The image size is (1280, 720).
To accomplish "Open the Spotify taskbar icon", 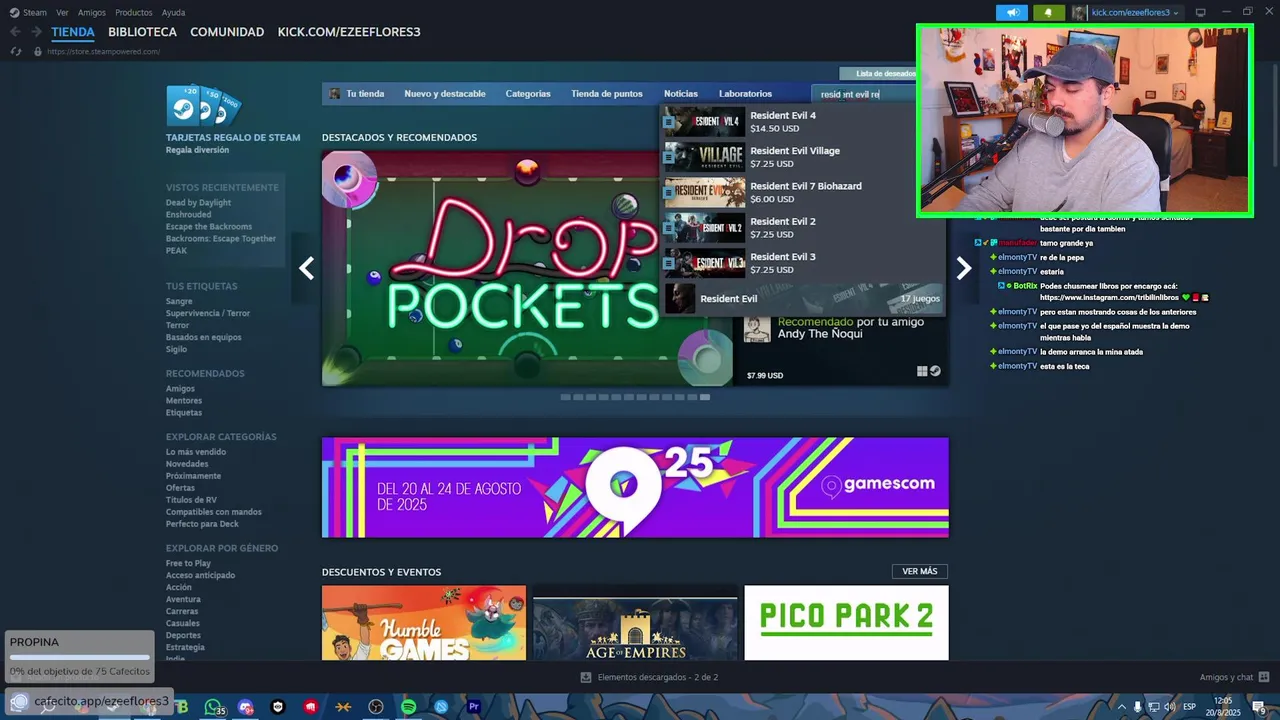I will [x=408, y=707].
